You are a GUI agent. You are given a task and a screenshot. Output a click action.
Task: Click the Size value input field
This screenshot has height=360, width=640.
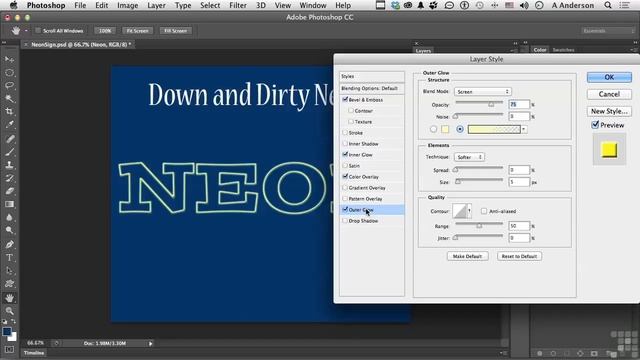tap(519, 182)
